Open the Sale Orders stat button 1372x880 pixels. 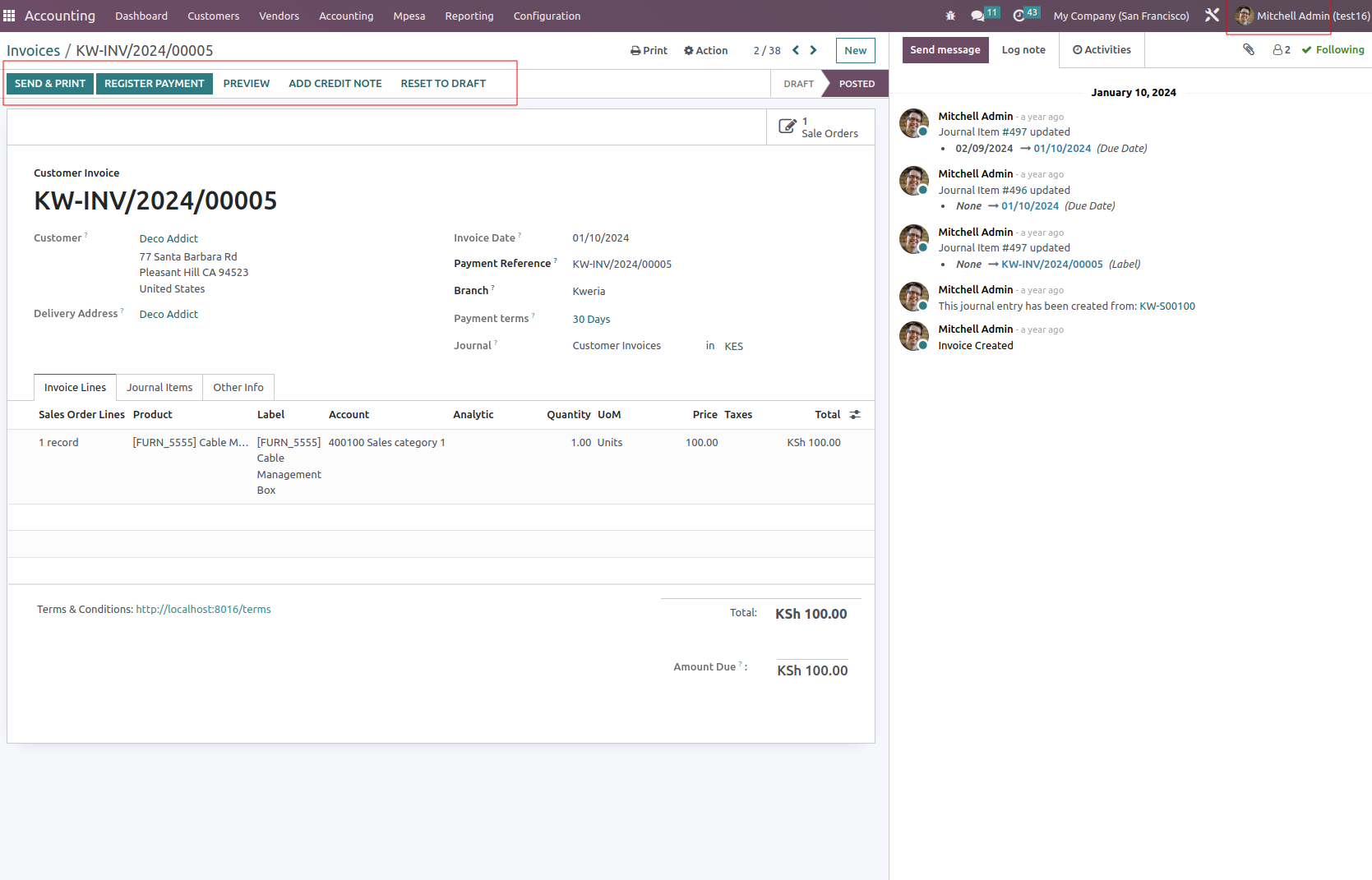820,127
